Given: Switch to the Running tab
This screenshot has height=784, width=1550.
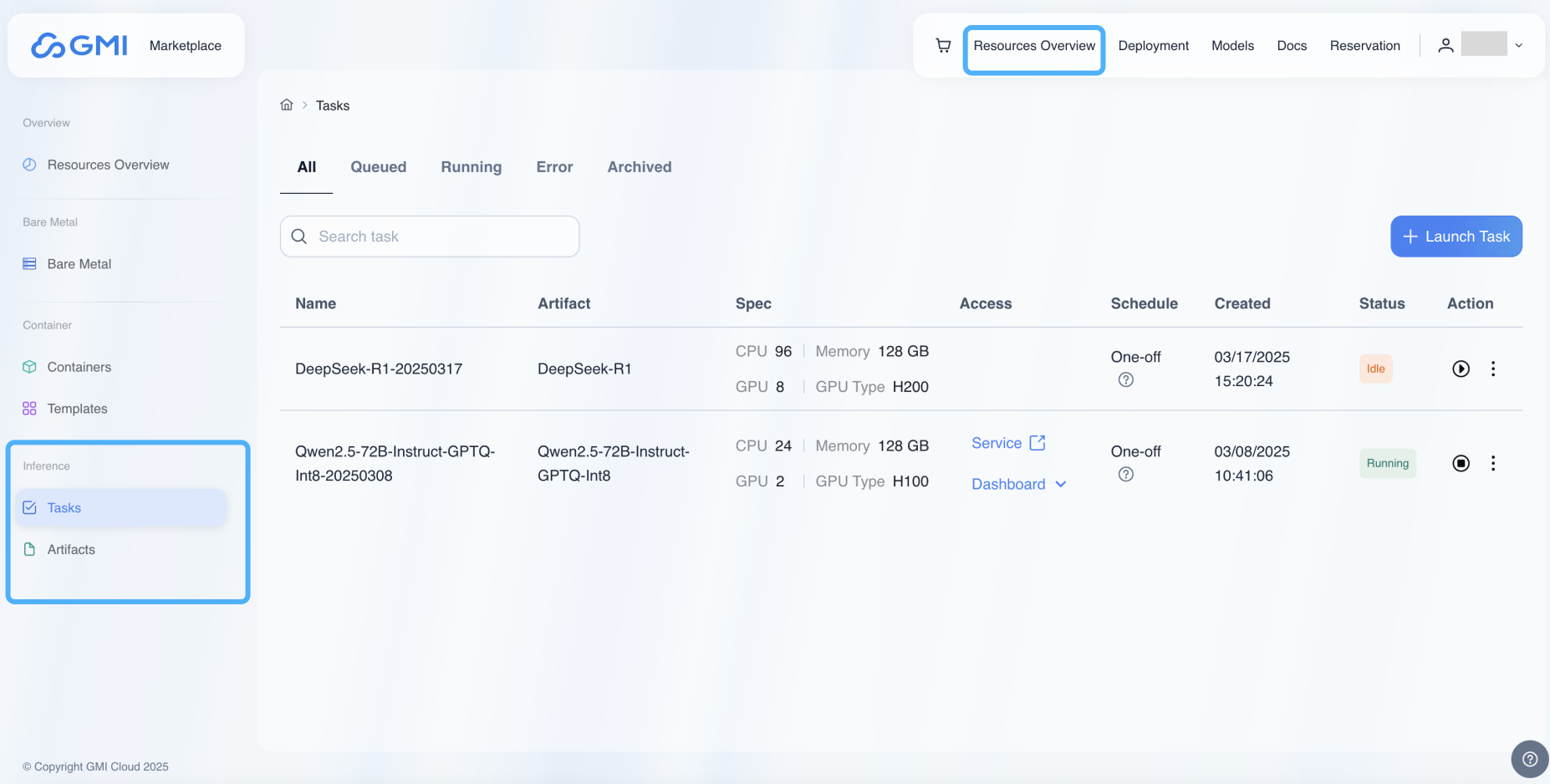Looking at the screenshot, I should (472, 167).
